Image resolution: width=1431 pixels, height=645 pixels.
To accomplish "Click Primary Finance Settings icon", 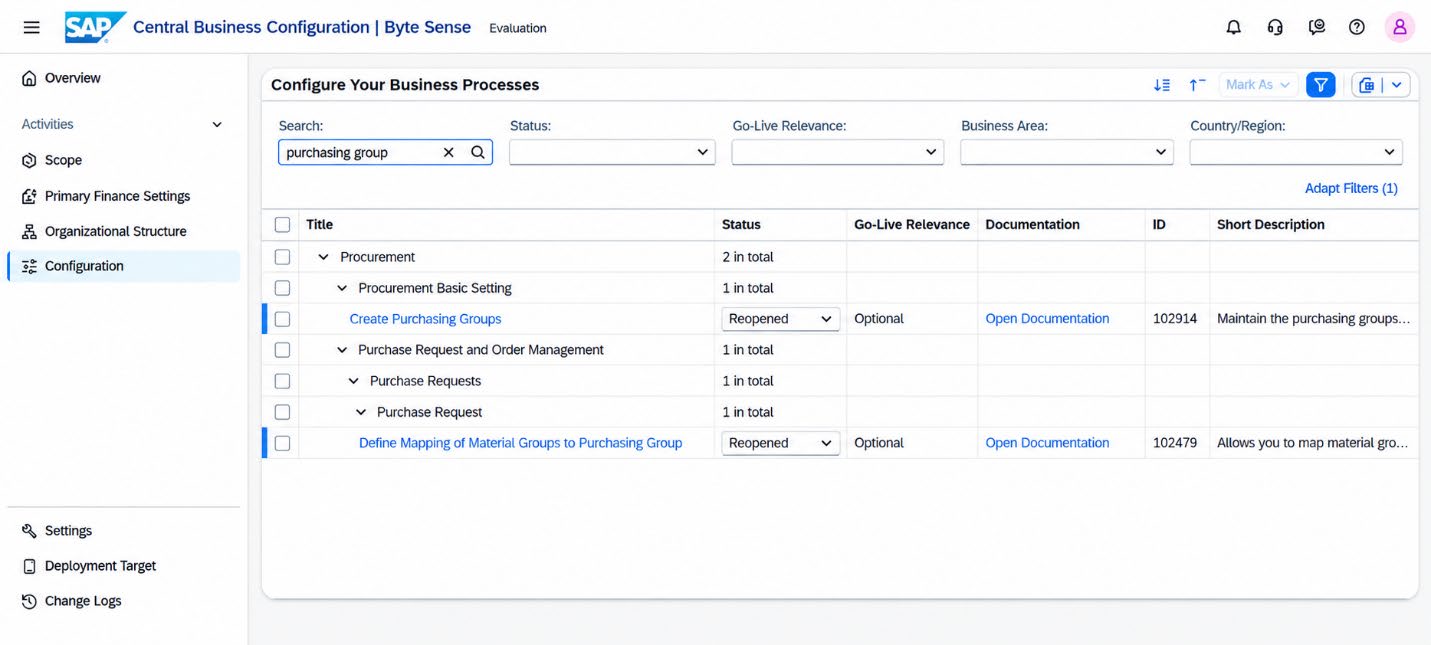I will click(29, 196).
